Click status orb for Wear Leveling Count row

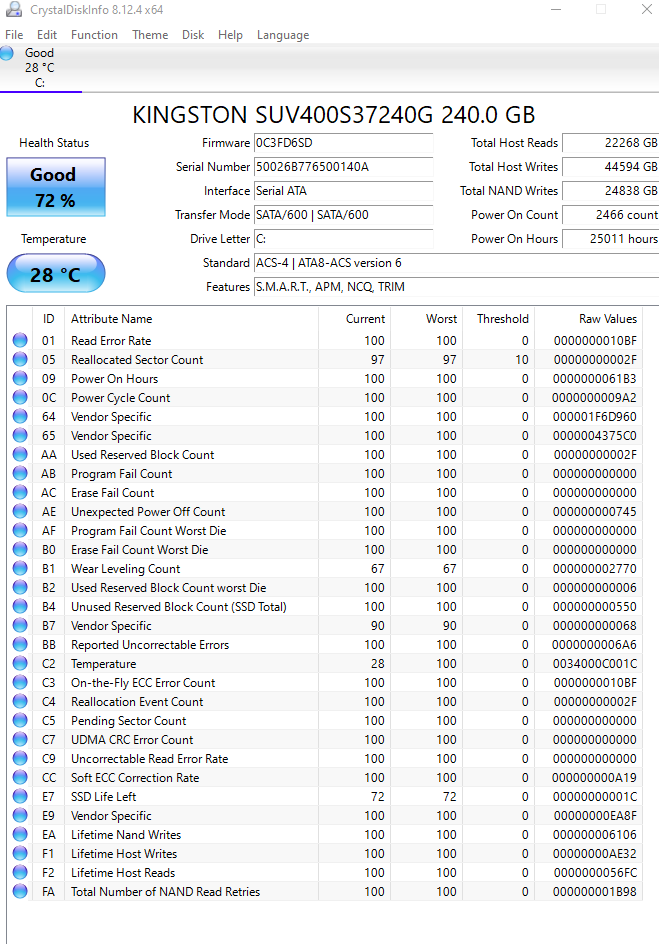tap(20, 568)
